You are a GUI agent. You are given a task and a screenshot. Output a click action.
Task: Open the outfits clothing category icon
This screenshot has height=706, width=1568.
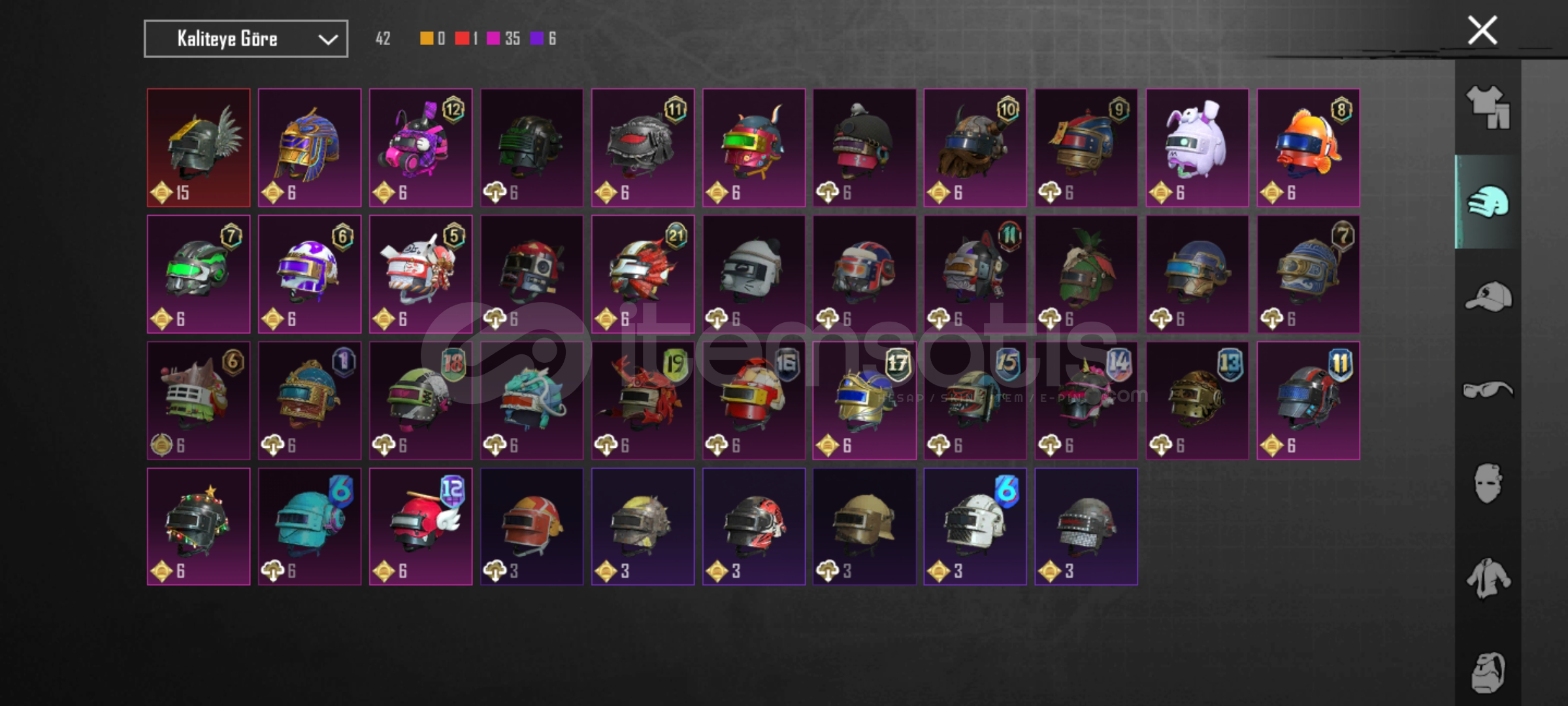coord(1488,107)
